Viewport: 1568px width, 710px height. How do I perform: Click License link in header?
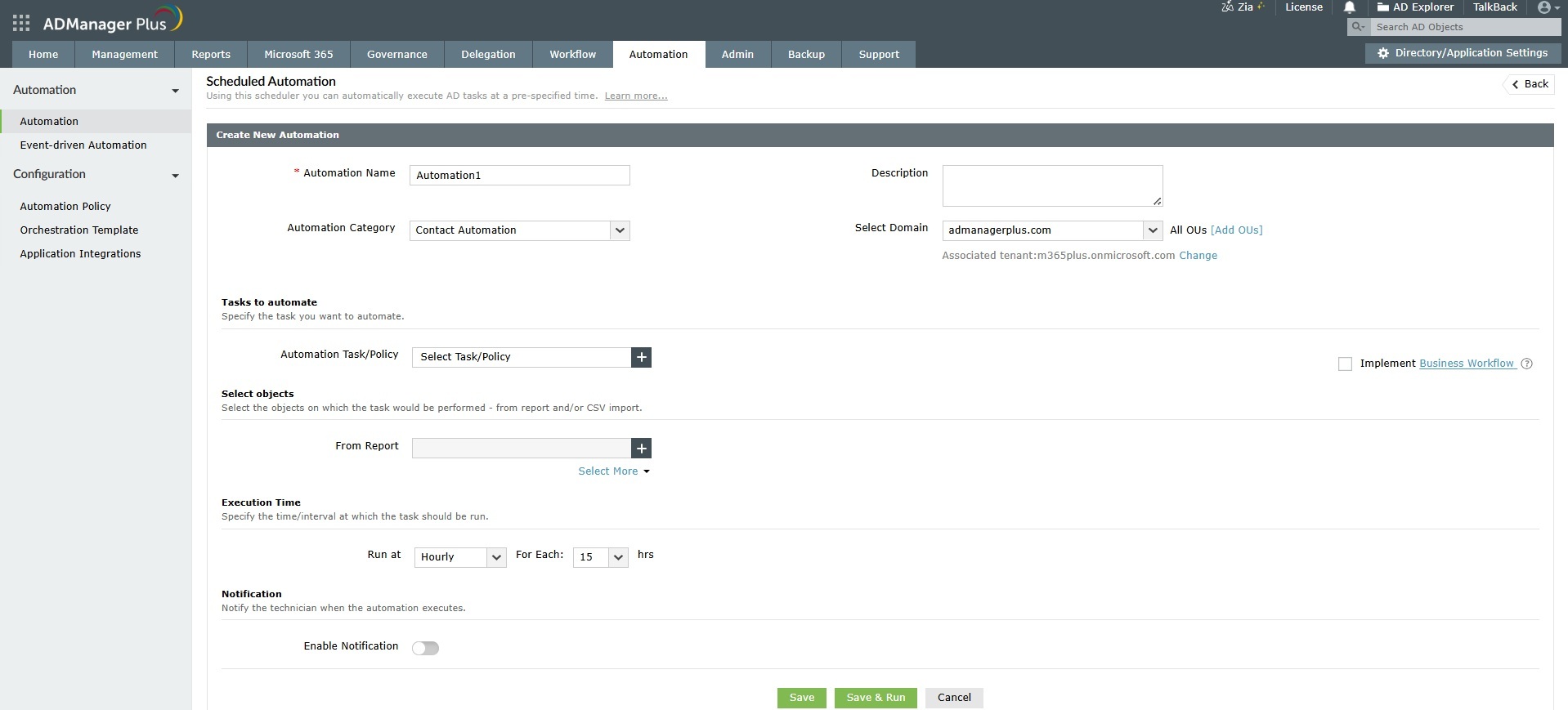(1304, 7)
